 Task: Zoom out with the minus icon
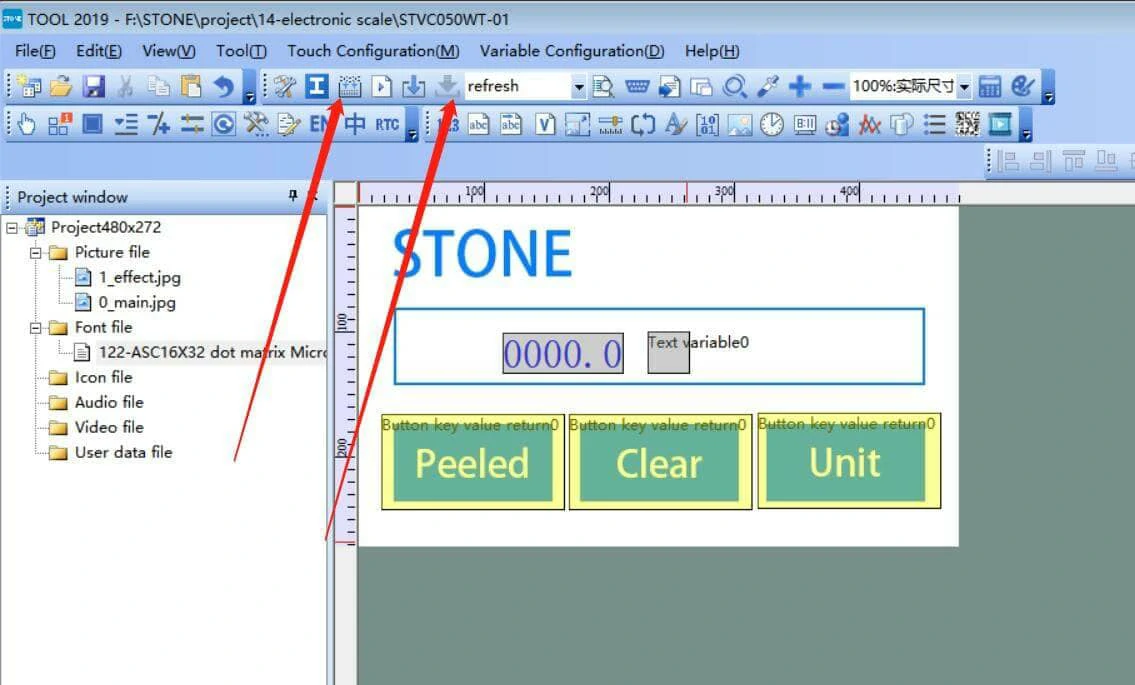coord(833,86)
